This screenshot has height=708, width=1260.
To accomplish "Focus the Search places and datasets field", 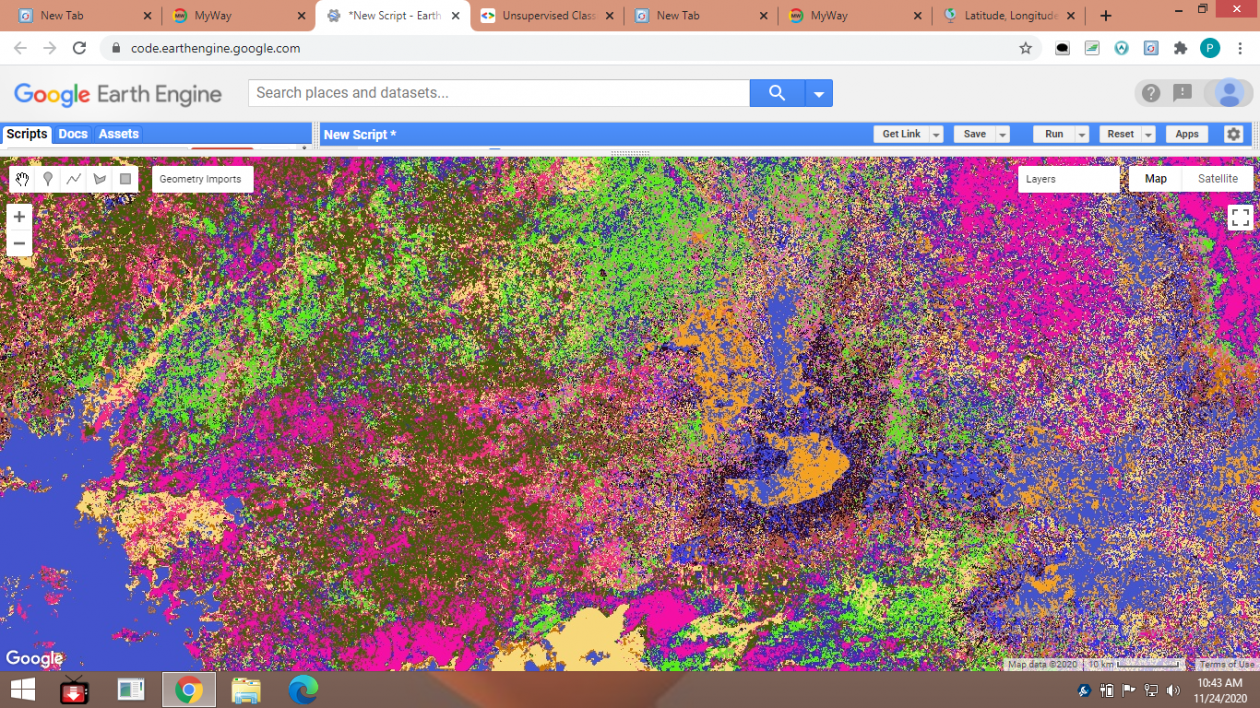I will [499, 93].
